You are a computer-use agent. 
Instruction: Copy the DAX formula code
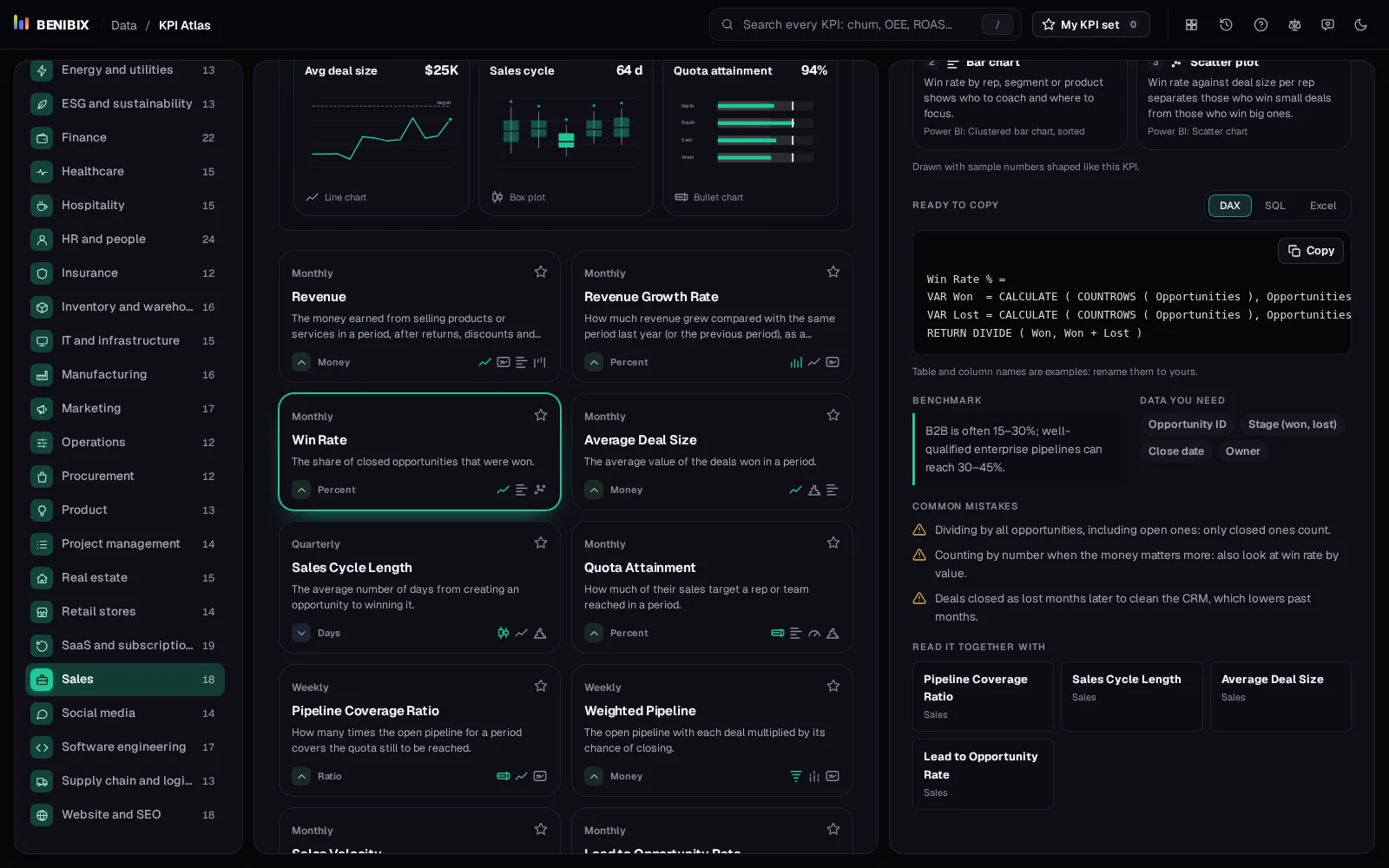[1311, 251]
